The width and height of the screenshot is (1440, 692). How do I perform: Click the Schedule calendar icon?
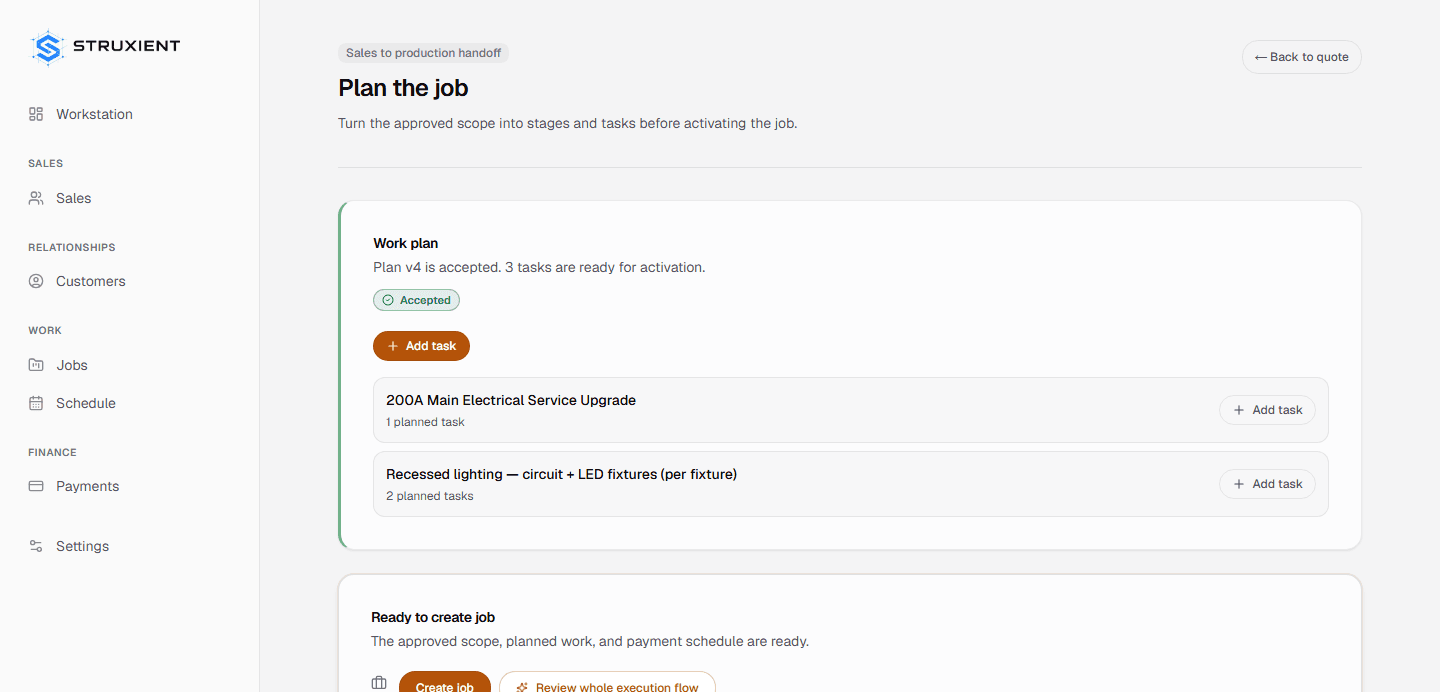(x=36, y=403)
